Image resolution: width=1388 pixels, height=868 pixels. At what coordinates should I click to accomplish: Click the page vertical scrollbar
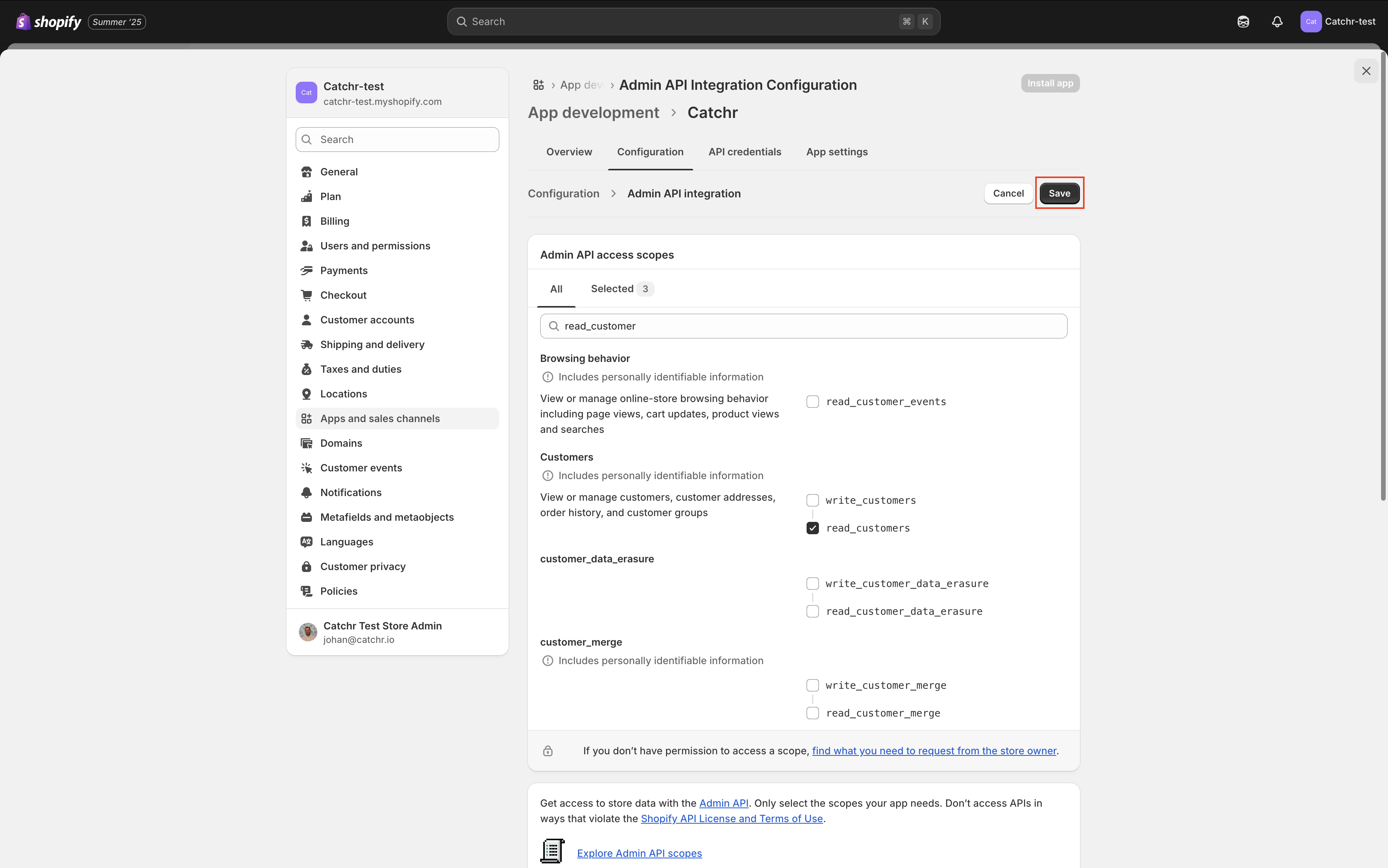click(1384, 276)
